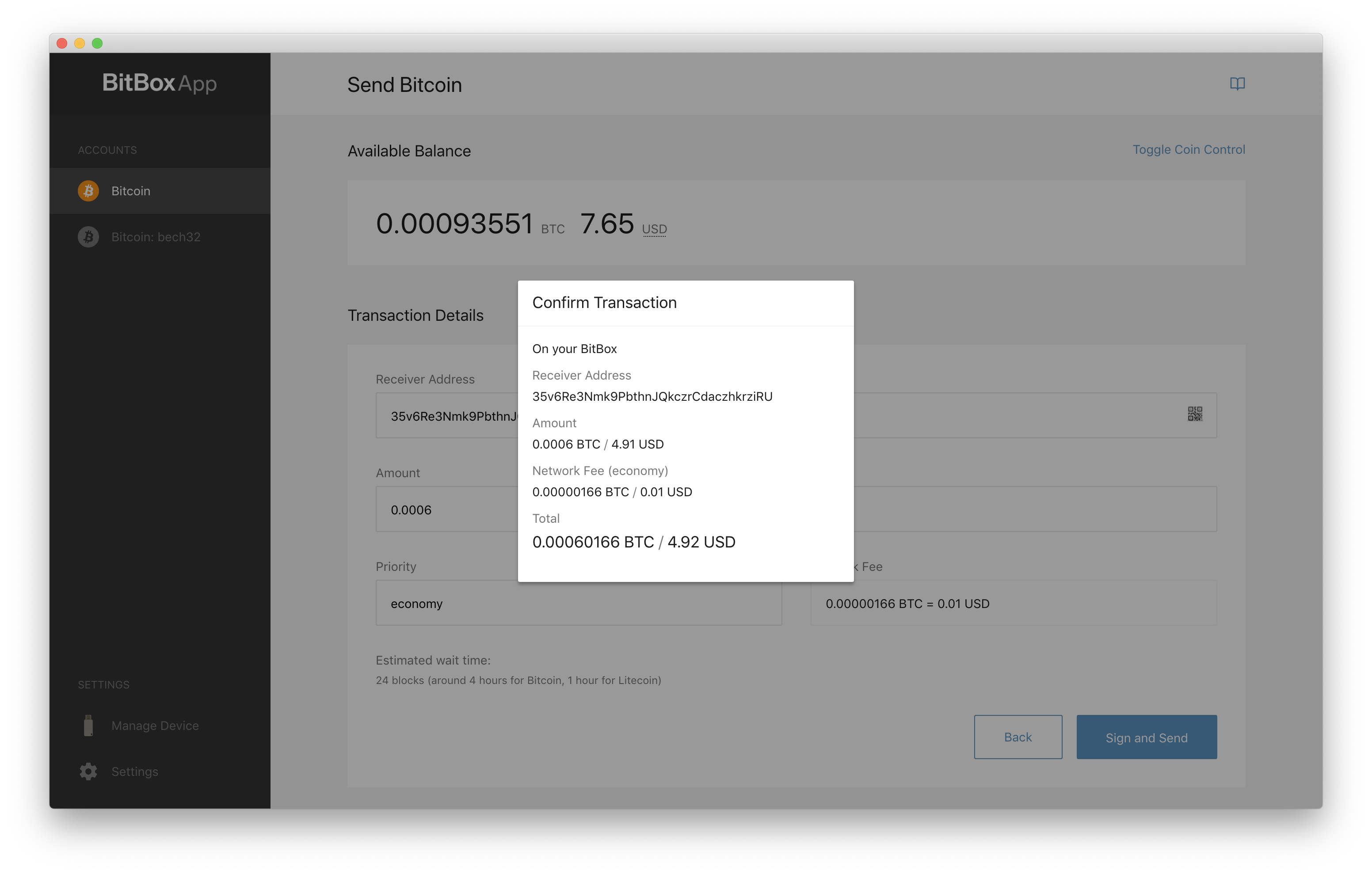The width and height of the screenshot is (1372, 874).
Task: Click the BitBoxApp logo
Action: 160,83
